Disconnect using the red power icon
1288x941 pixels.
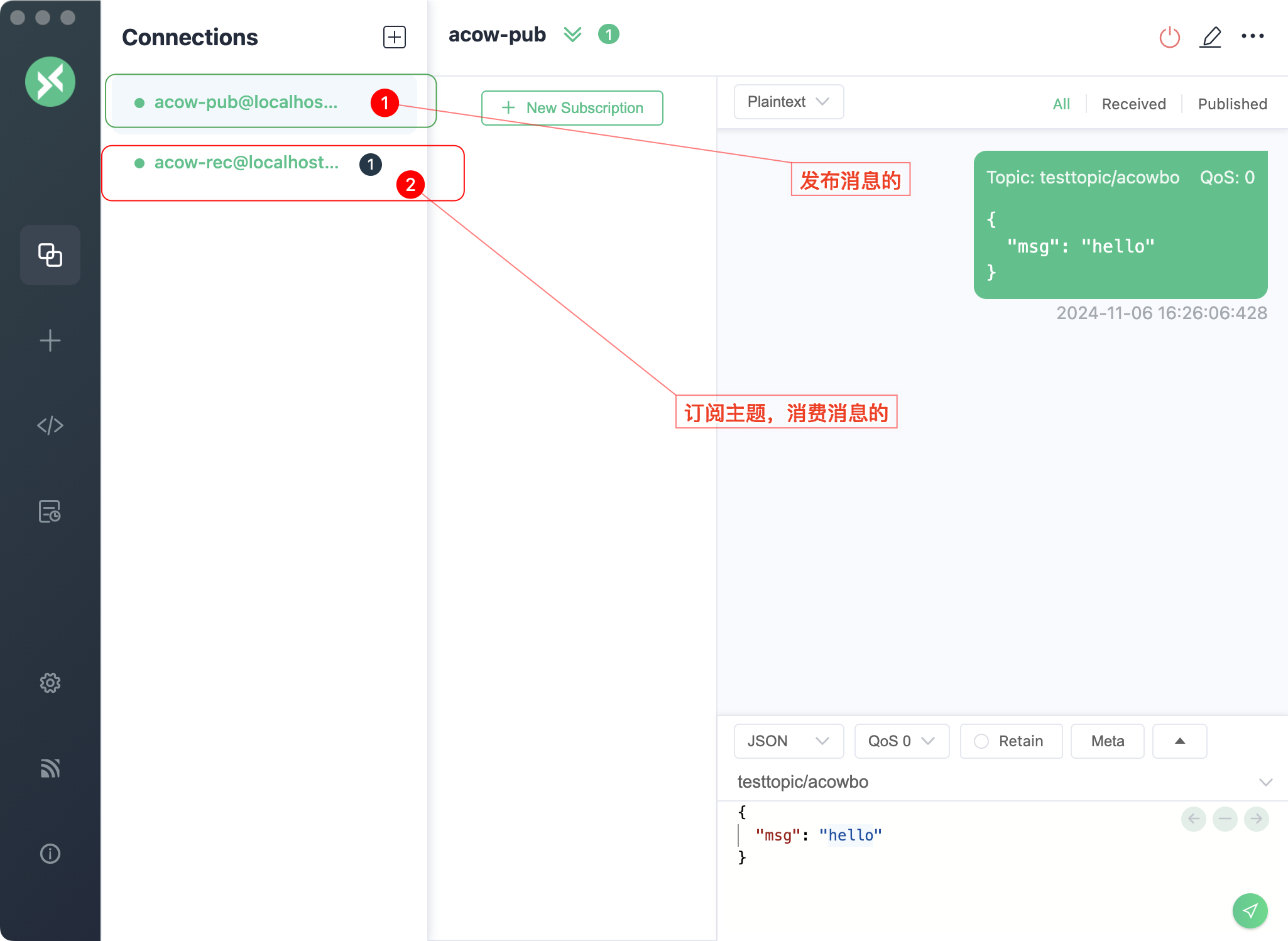click(1169, 37)
